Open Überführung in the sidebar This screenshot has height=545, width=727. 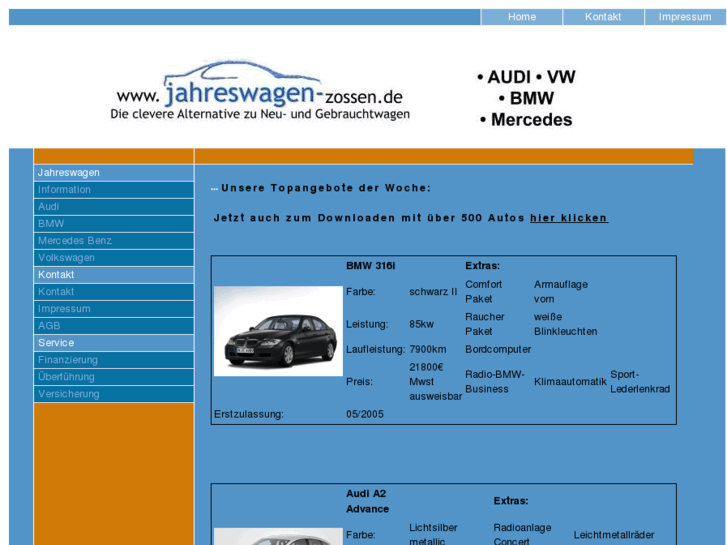click(x=114, y=377)
